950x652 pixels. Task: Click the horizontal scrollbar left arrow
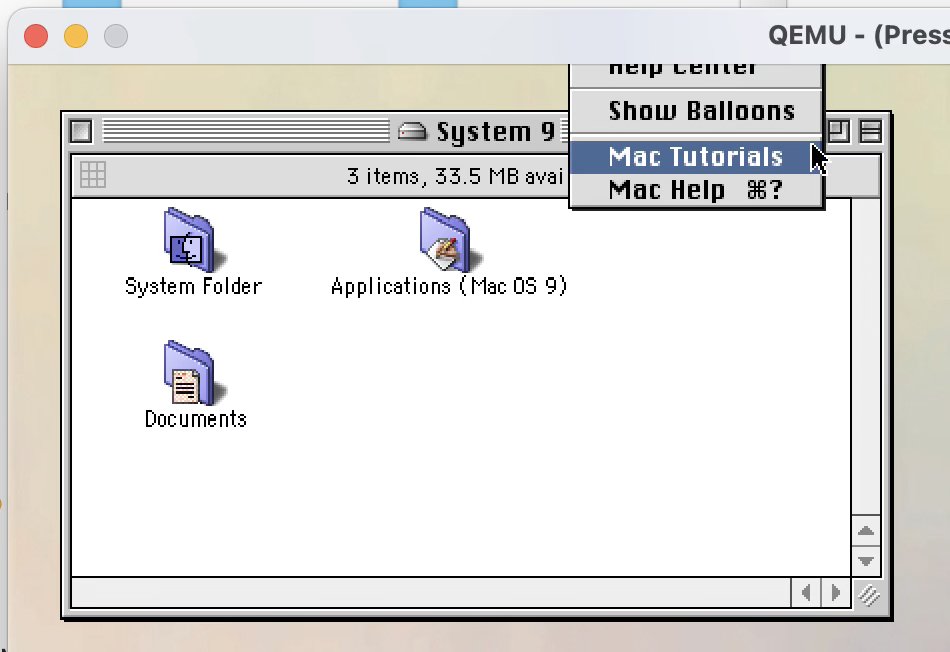click(x=806, y=593)
